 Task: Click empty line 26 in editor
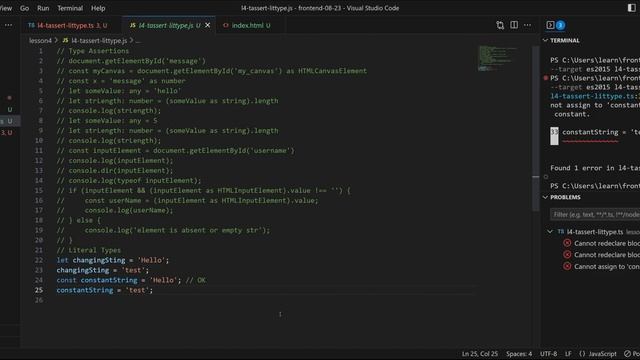coord(265,300)
